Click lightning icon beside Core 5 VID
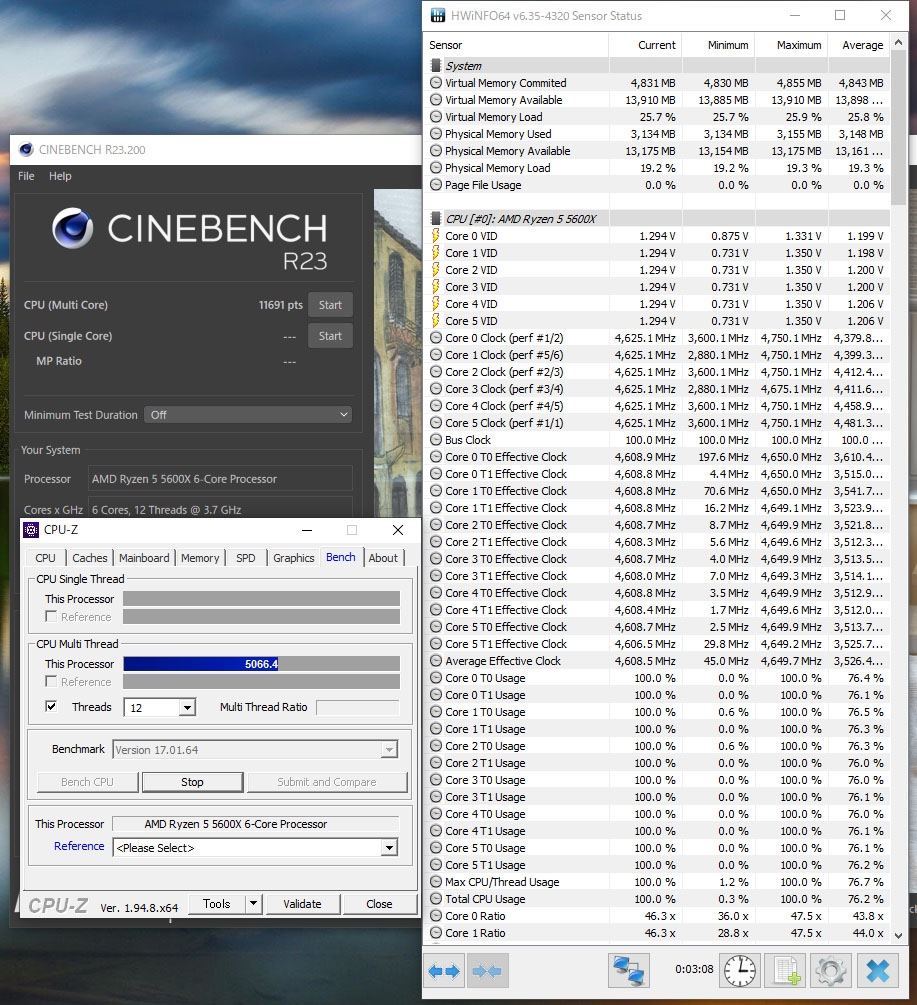This screenshot has width=917, height=1005. click(436, 320)
